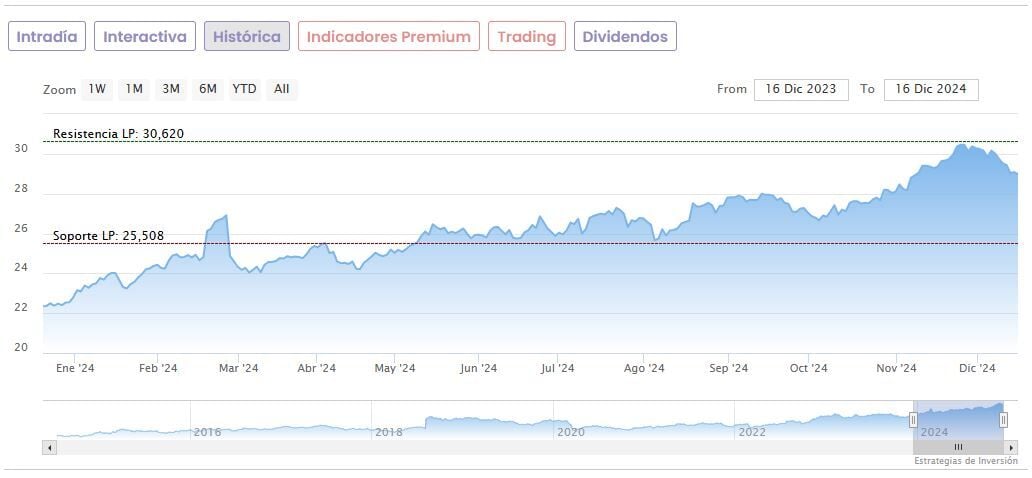Go to the Trading tab
The height and width of the screenshot is (478, 1032).
pos(526,37)
